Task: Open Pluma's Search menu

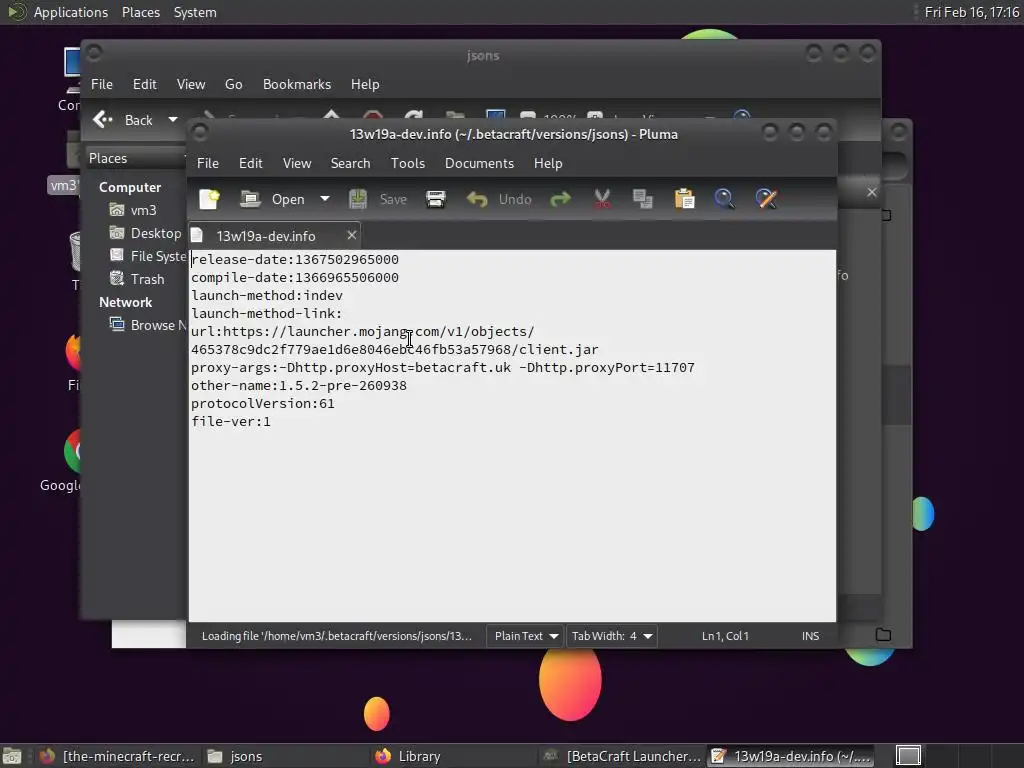Action: [x=350, y=163]
